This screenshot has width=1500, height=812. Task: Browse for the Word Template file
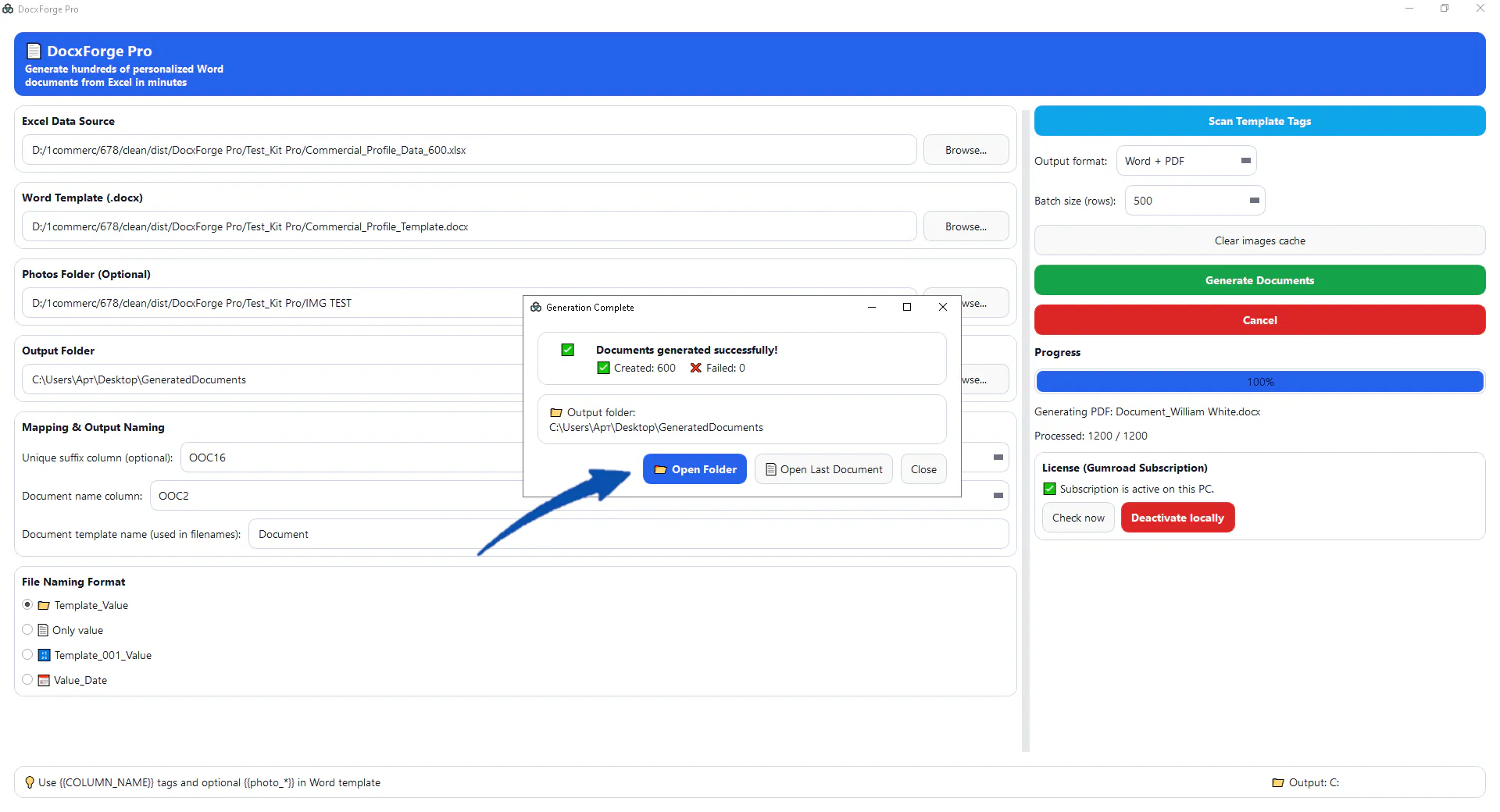pyautogui.click(x=966, y=226)
